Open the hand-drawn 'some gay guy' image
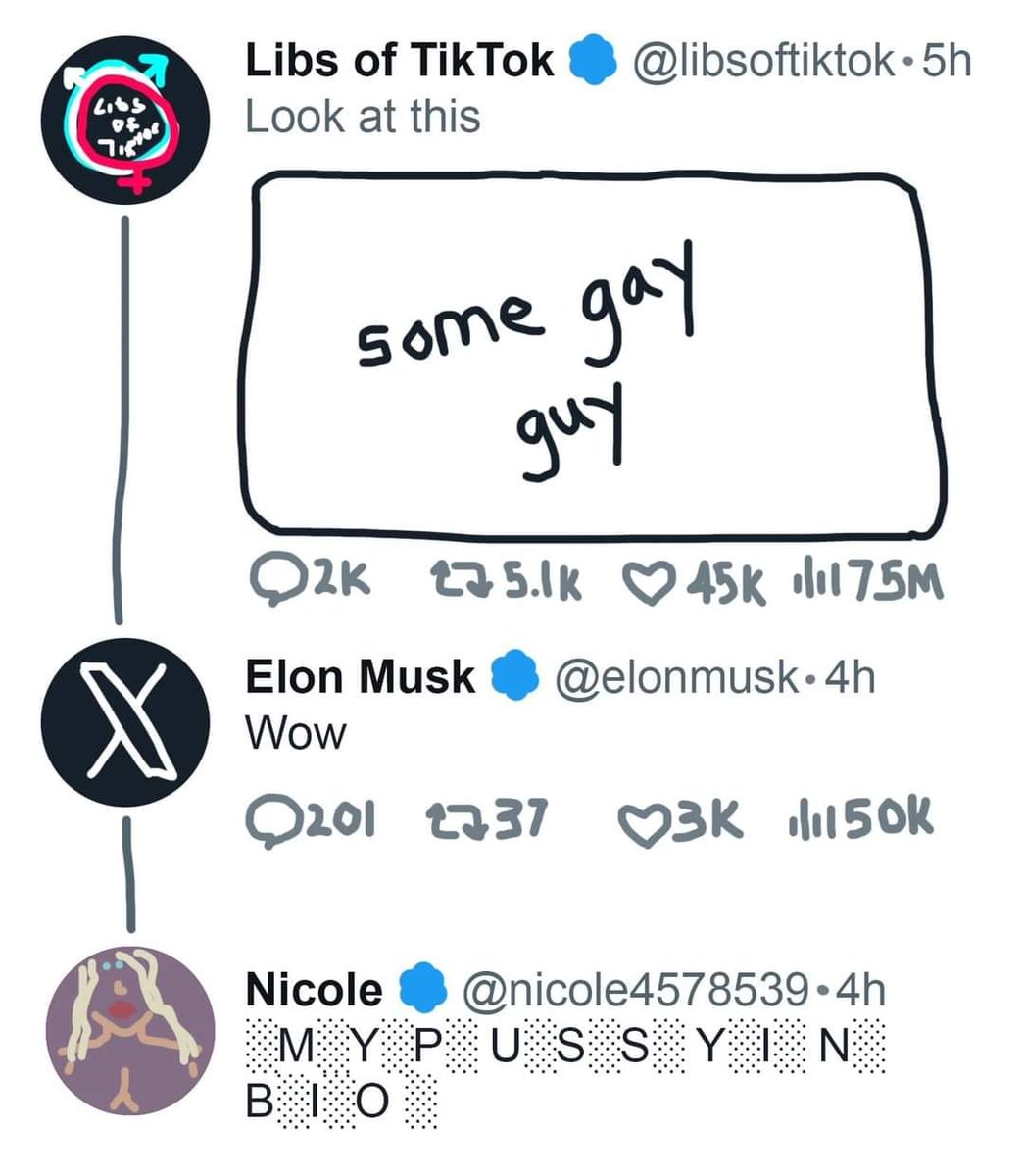 (588, 355)
